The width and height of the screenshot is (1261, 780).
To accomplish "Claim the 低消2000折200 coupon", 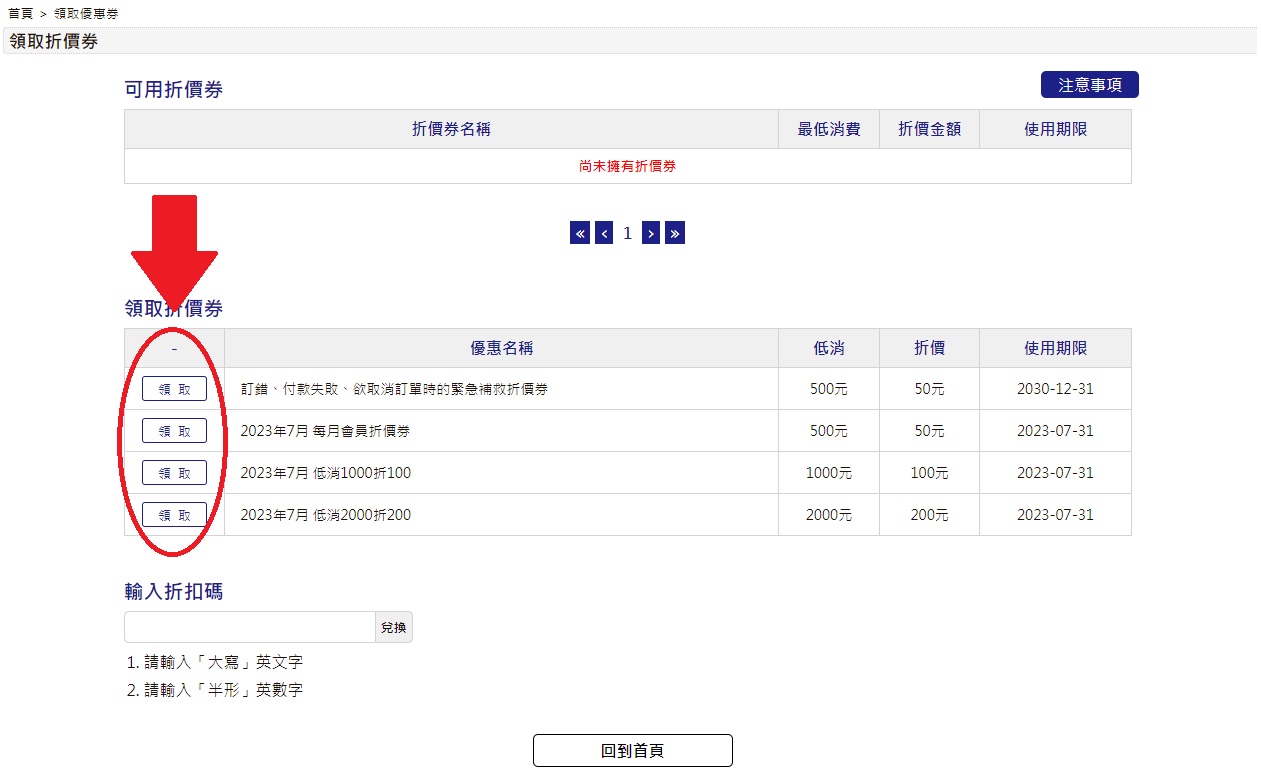I will pos(174,515).
